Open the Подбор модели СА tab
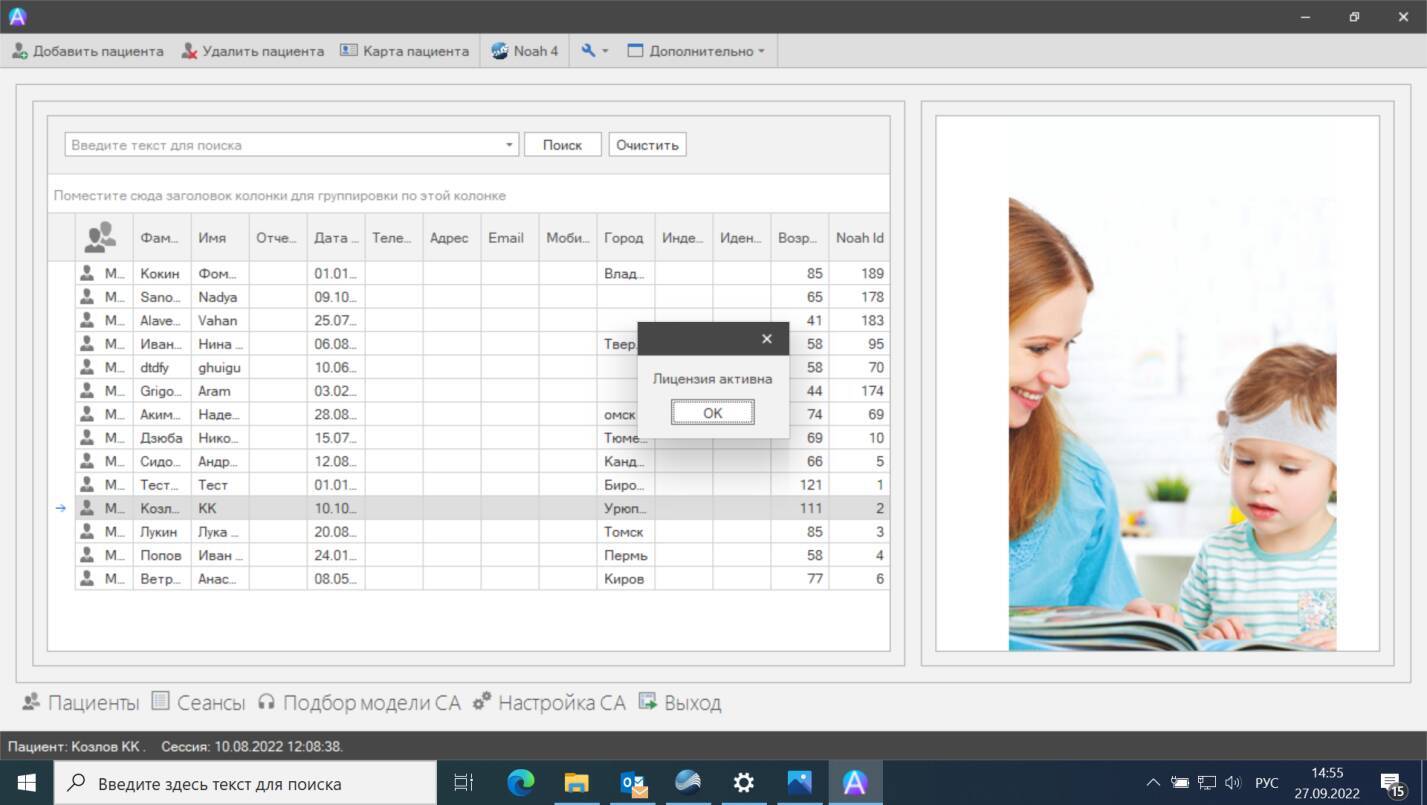The width and height of the screenshot is (1427, 805). [x=359, y=703]
